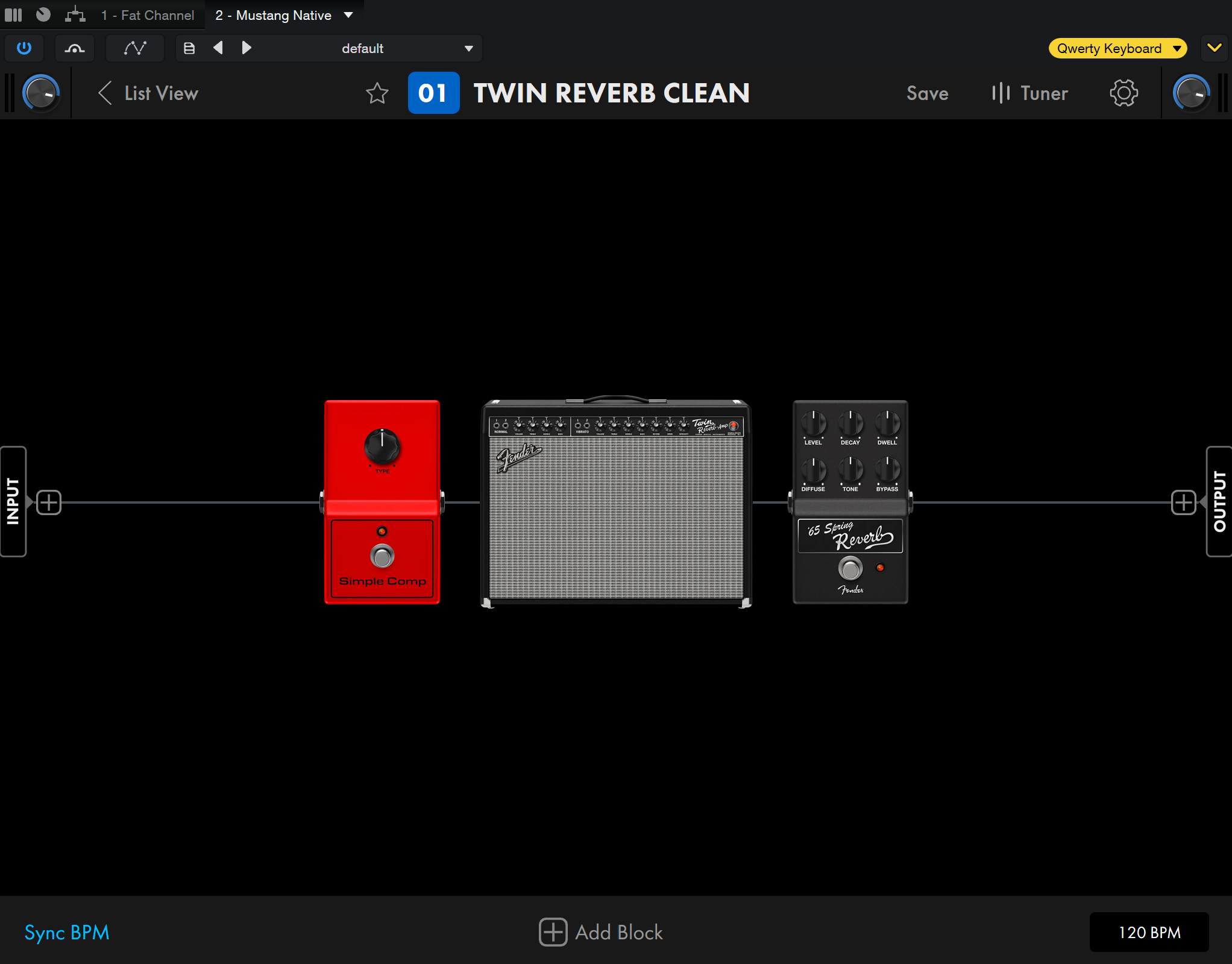Click the TONE knob on the reverb pedal
Screen dimensions: 1232x964
click(x=850, y=470)
